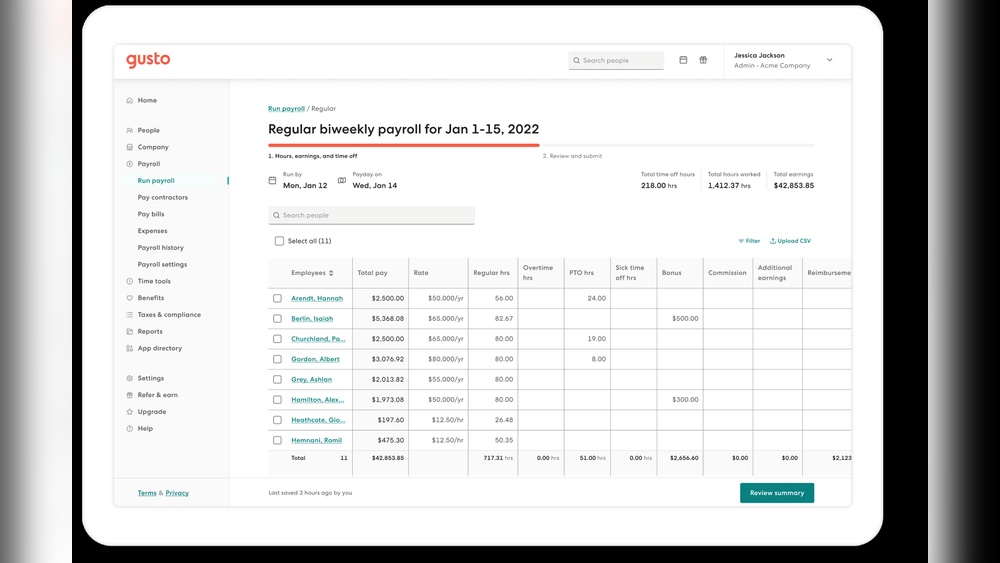Click the Payday on cash icon
The image size is (1000, 563).
(x=342, y=180)
